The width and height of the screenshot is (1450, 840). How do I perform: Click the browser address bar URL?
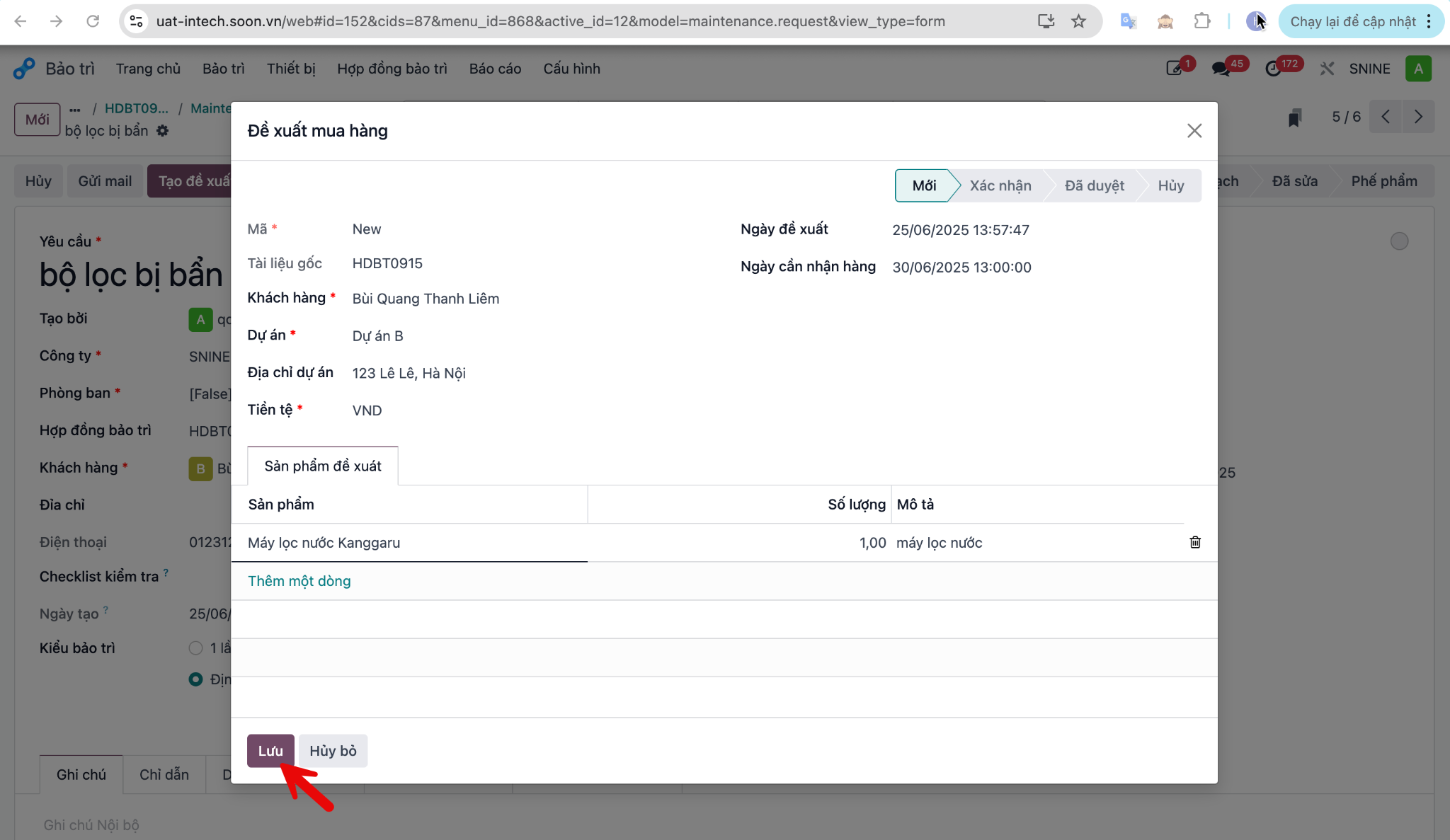[x=550, y=21]
